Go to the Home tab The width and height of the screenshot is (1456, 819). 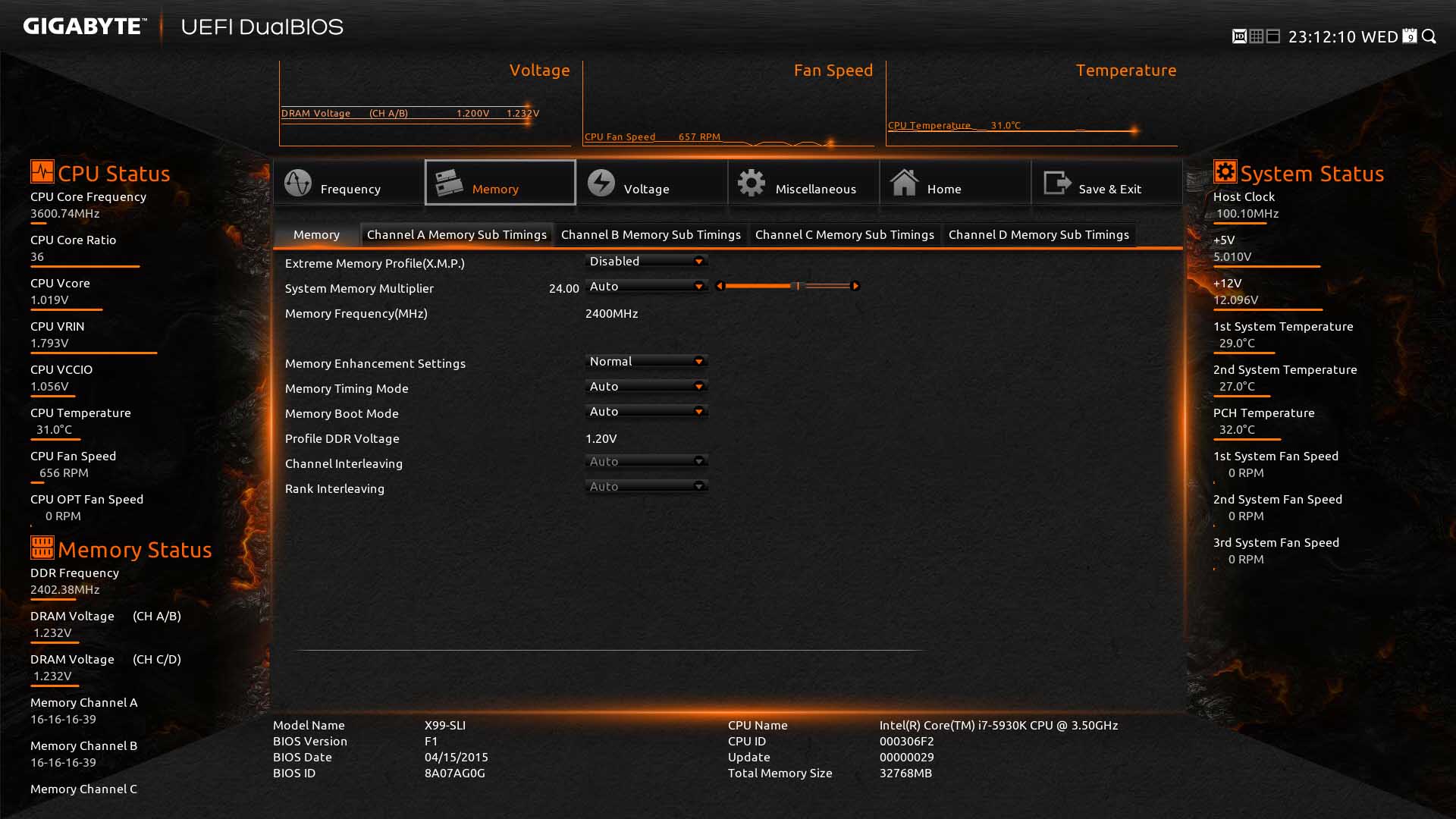pos(955,183)
